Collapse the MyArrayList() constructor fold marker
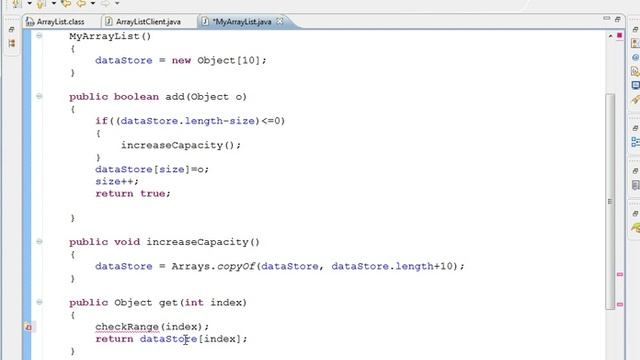The image size is (640, 360). pos(39,36)
